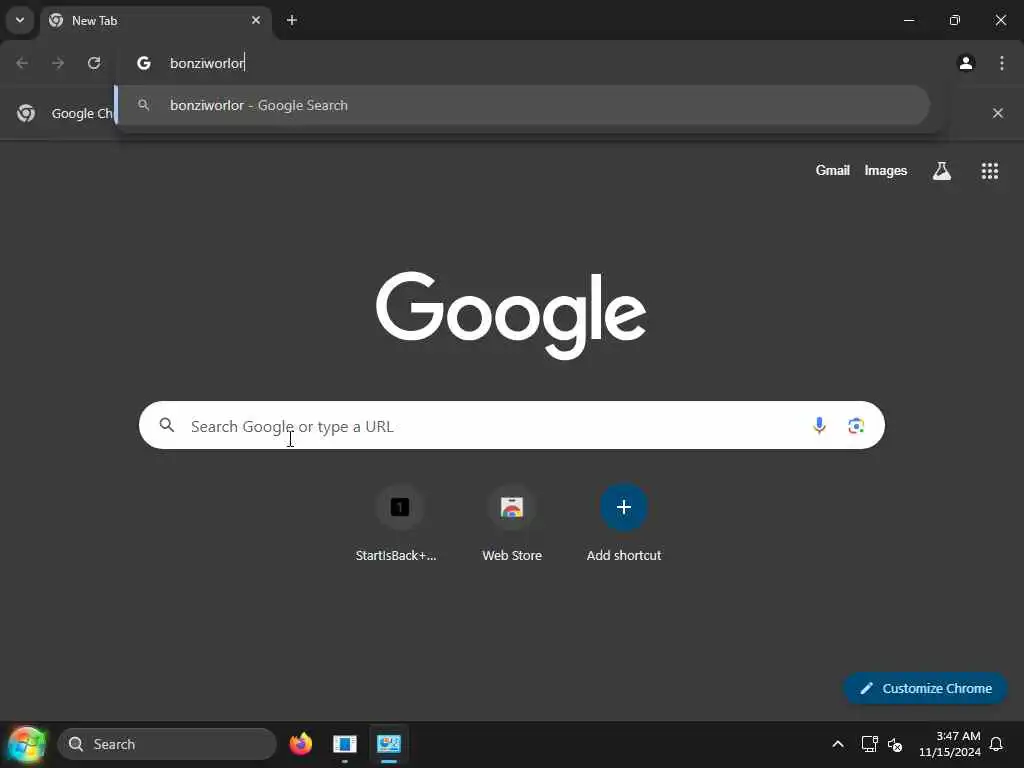Screen dimensions: 1024x768
Task: Minimize the Chrome window
Action: click(x=908, y=20)
